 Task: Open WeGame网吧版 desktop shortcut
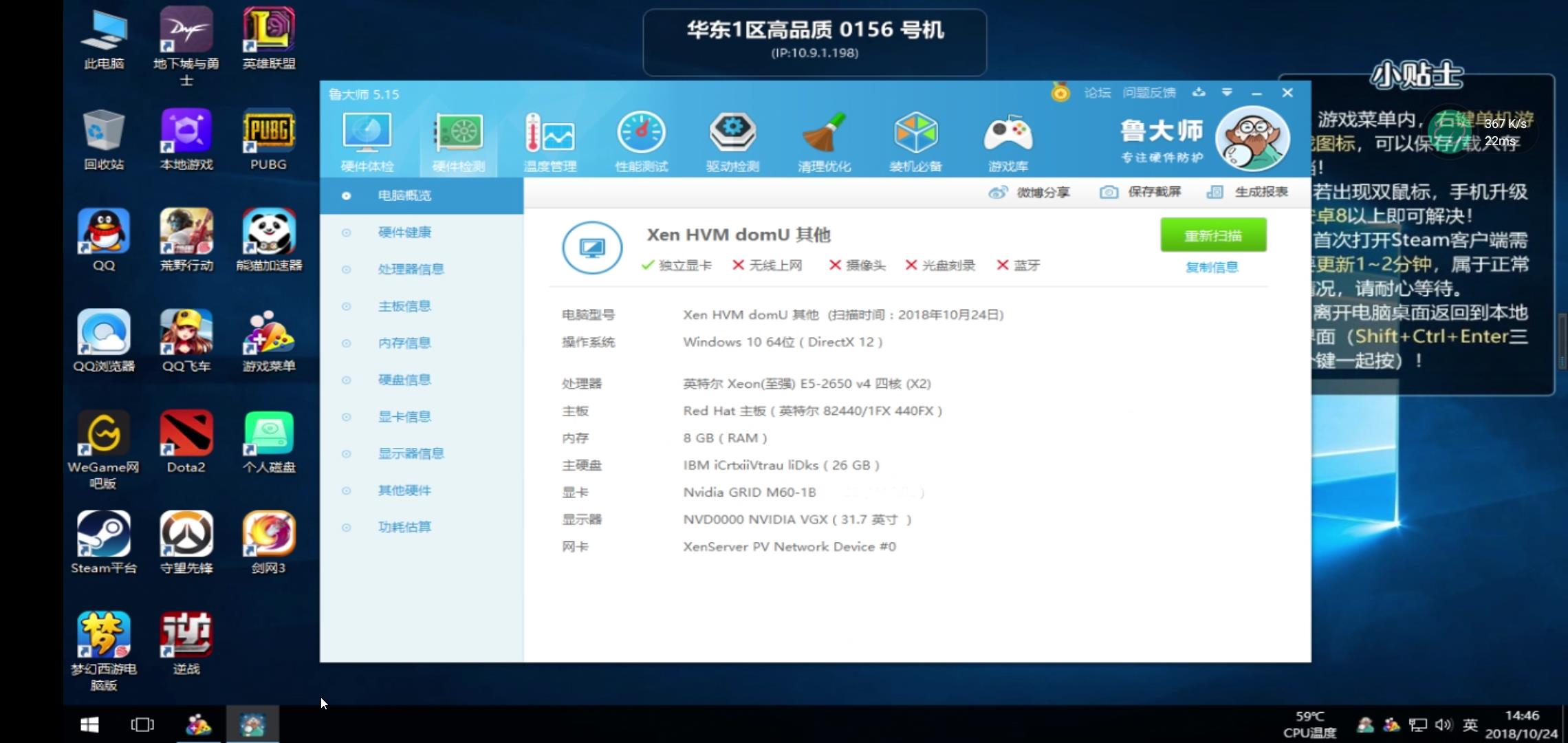point(104,450)
